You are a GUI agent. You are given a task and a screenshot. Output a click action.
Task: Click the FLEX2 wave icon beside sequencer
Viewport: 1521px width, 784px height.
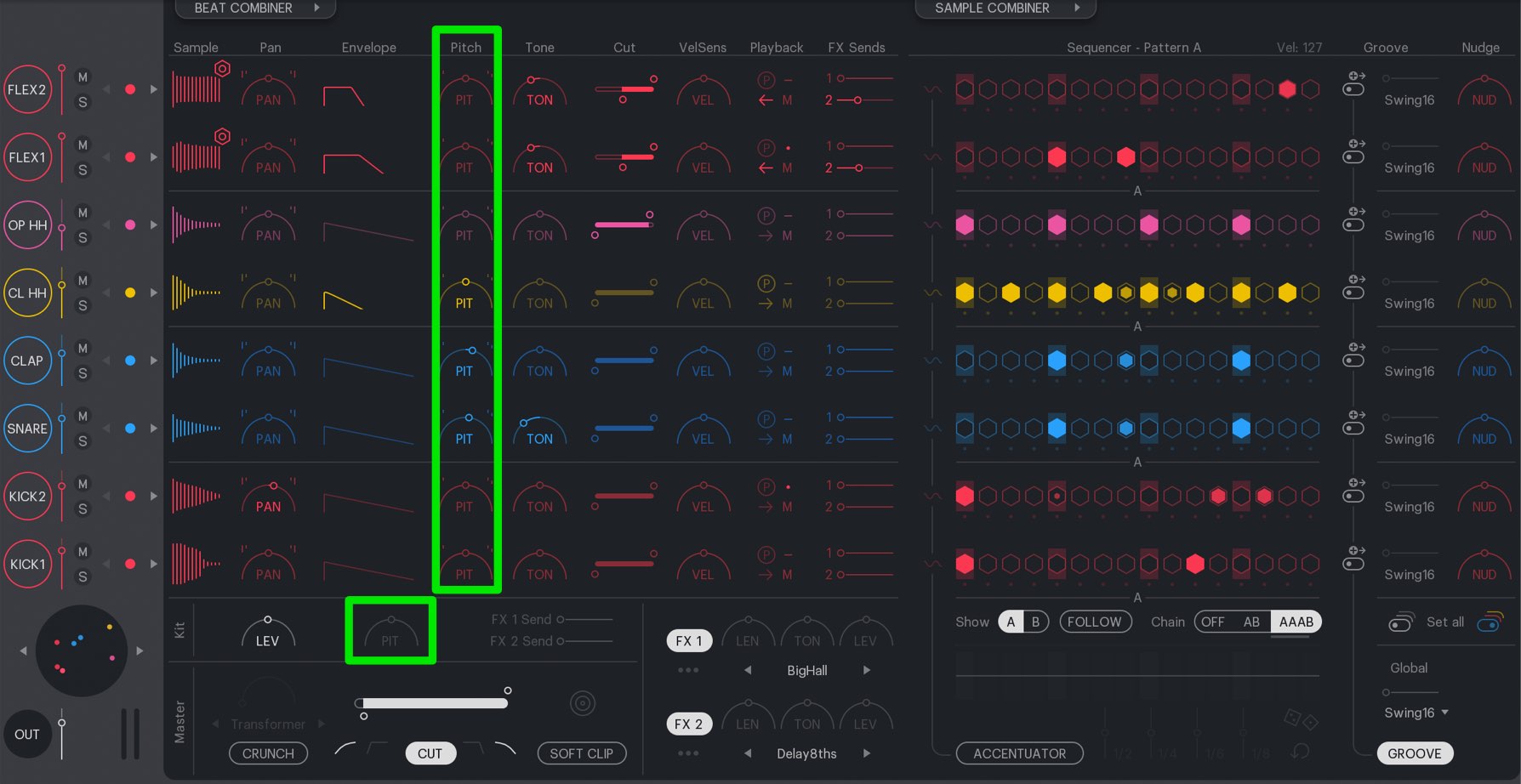(x=933, y=89)
